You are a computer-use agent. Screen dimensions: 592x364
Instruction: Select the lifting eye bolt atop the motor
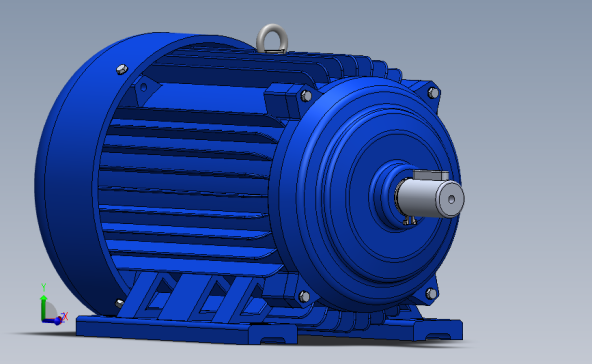(272, 39)
